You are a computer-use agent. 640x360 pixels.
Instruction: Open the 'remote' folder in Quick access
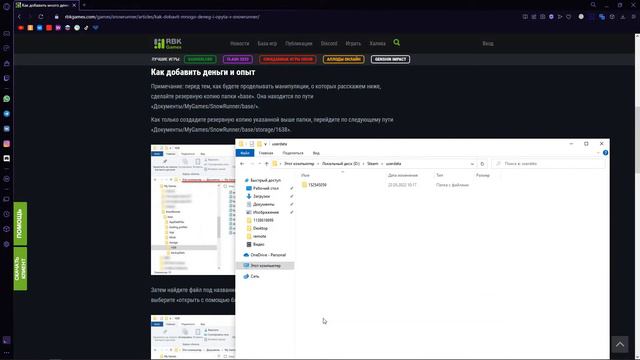point(259,236)
